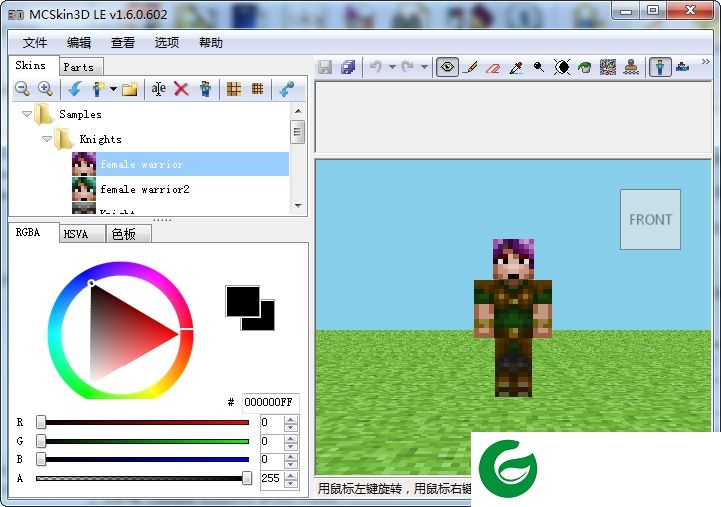Increase the R value with spinner up
This screenshot has height=507, width=721.
pos(290,419)
